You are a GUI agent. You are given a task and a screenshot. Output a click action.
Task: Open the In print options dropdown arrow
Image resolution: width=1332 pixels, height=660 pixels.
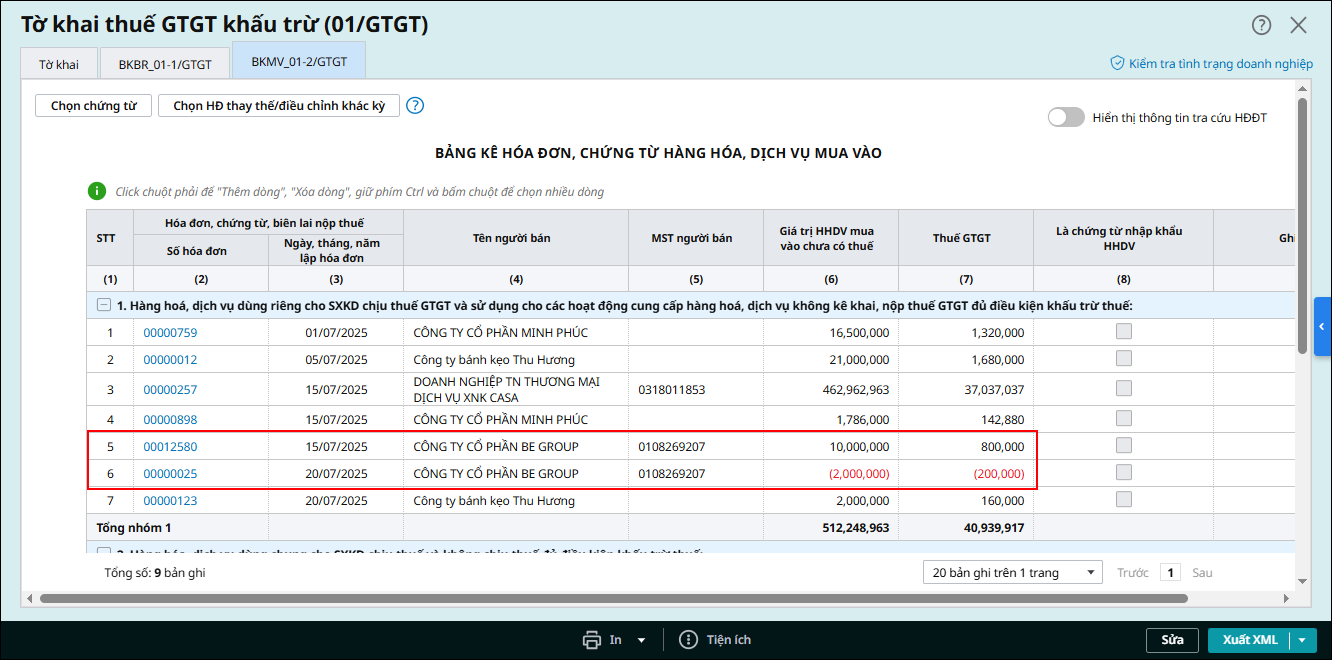tap(641, 640)
